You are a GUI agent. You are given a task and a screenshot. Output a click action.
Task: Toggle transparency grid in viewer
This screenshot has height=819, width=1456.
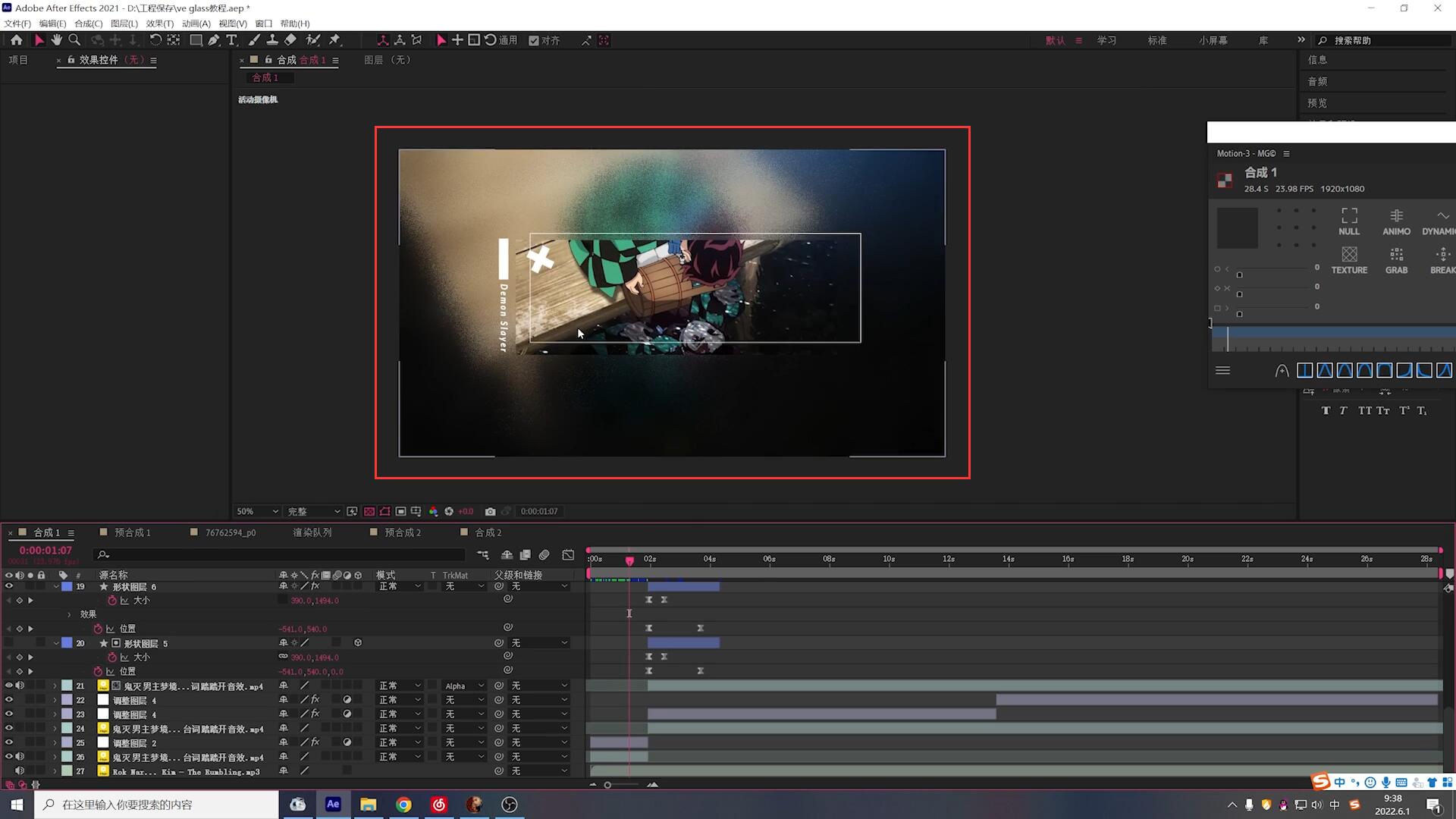click(x=369, y=511)
